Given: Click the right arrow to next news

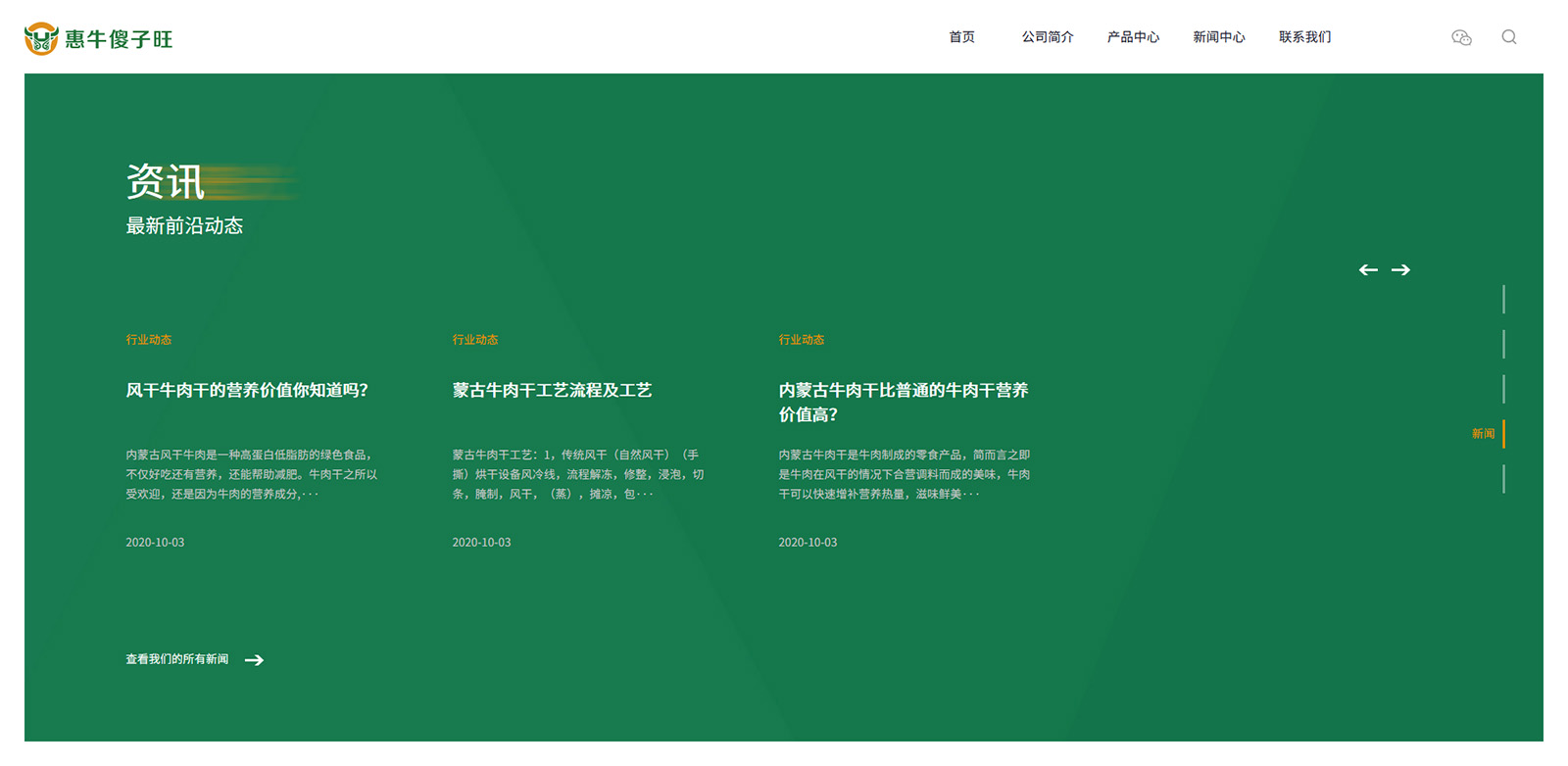Looking at the screenshot, I should point(1401,269).
